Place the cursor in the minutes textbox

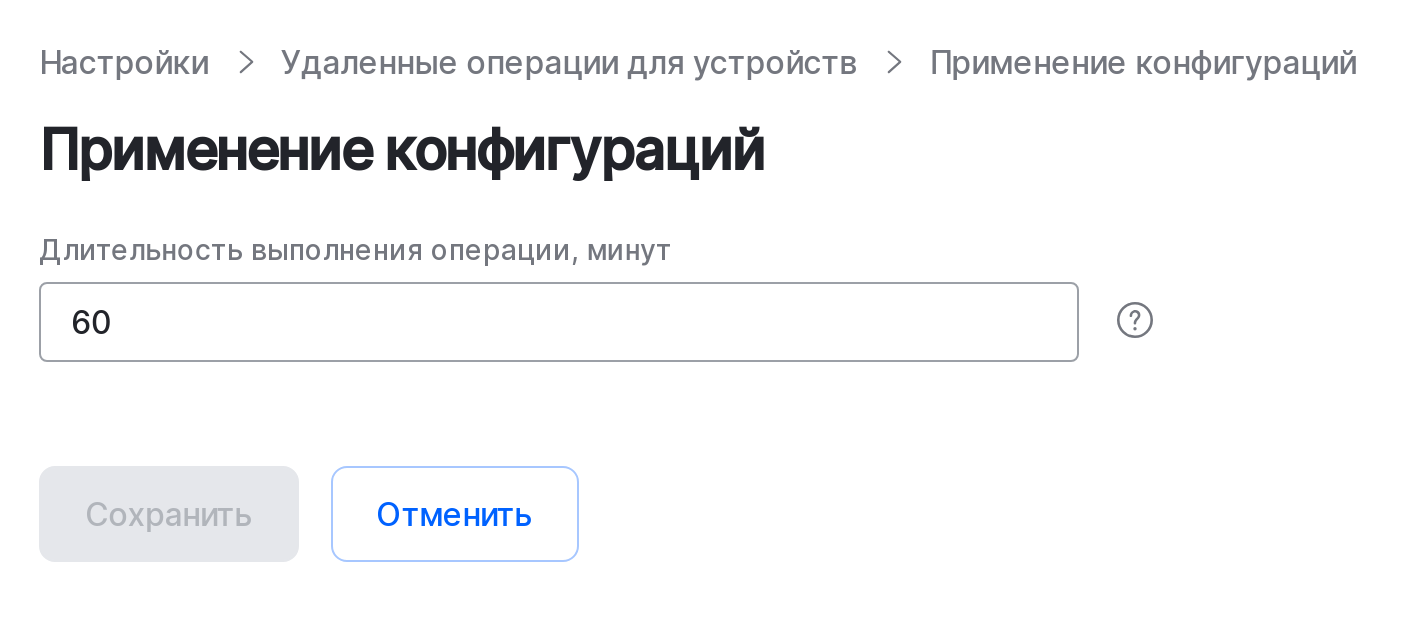[559, 322]
